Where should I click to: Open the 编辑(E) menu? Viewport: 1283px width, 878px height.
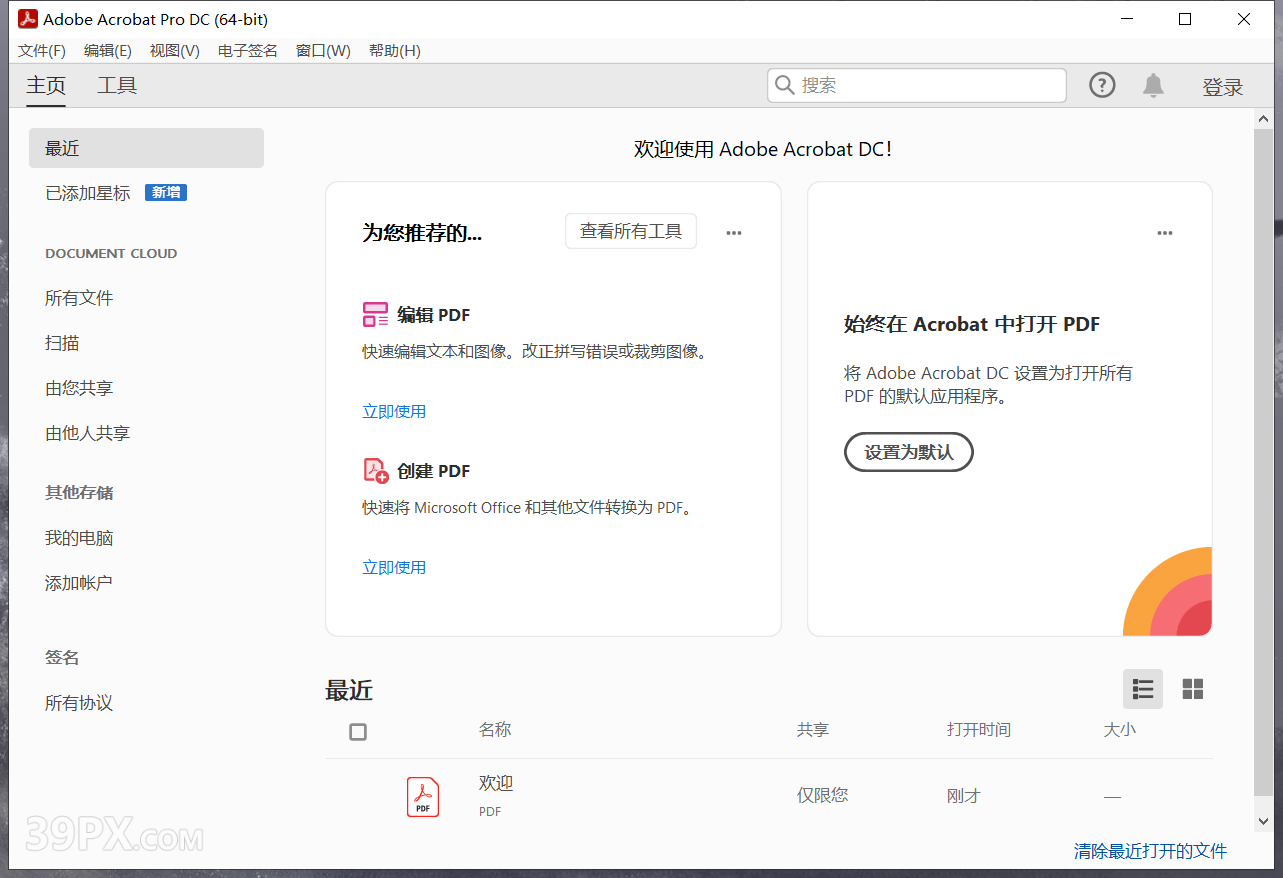click(x=108, y=51)
